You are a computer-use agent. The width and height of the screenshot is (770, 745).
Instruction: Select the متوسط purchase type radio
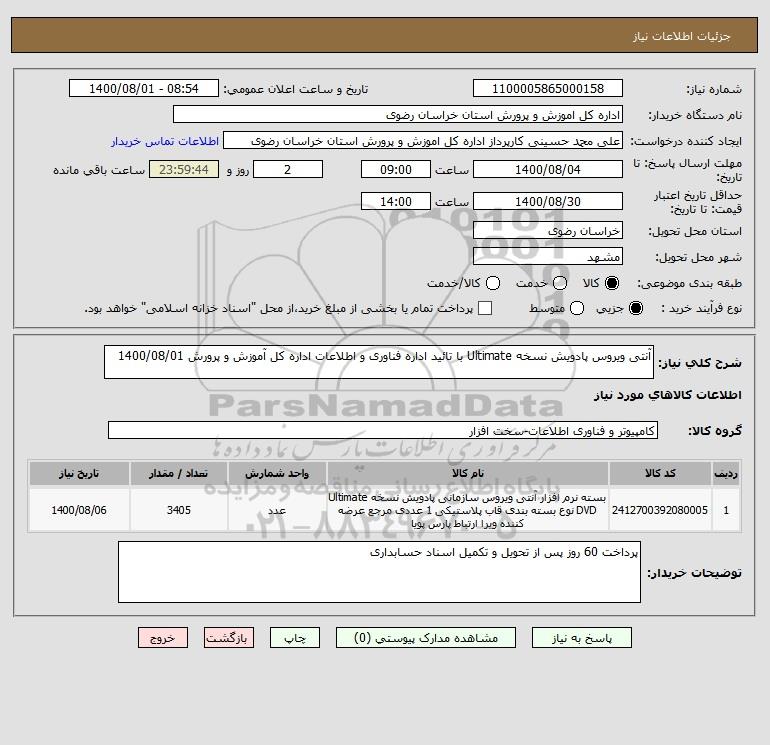coord(577,308)
